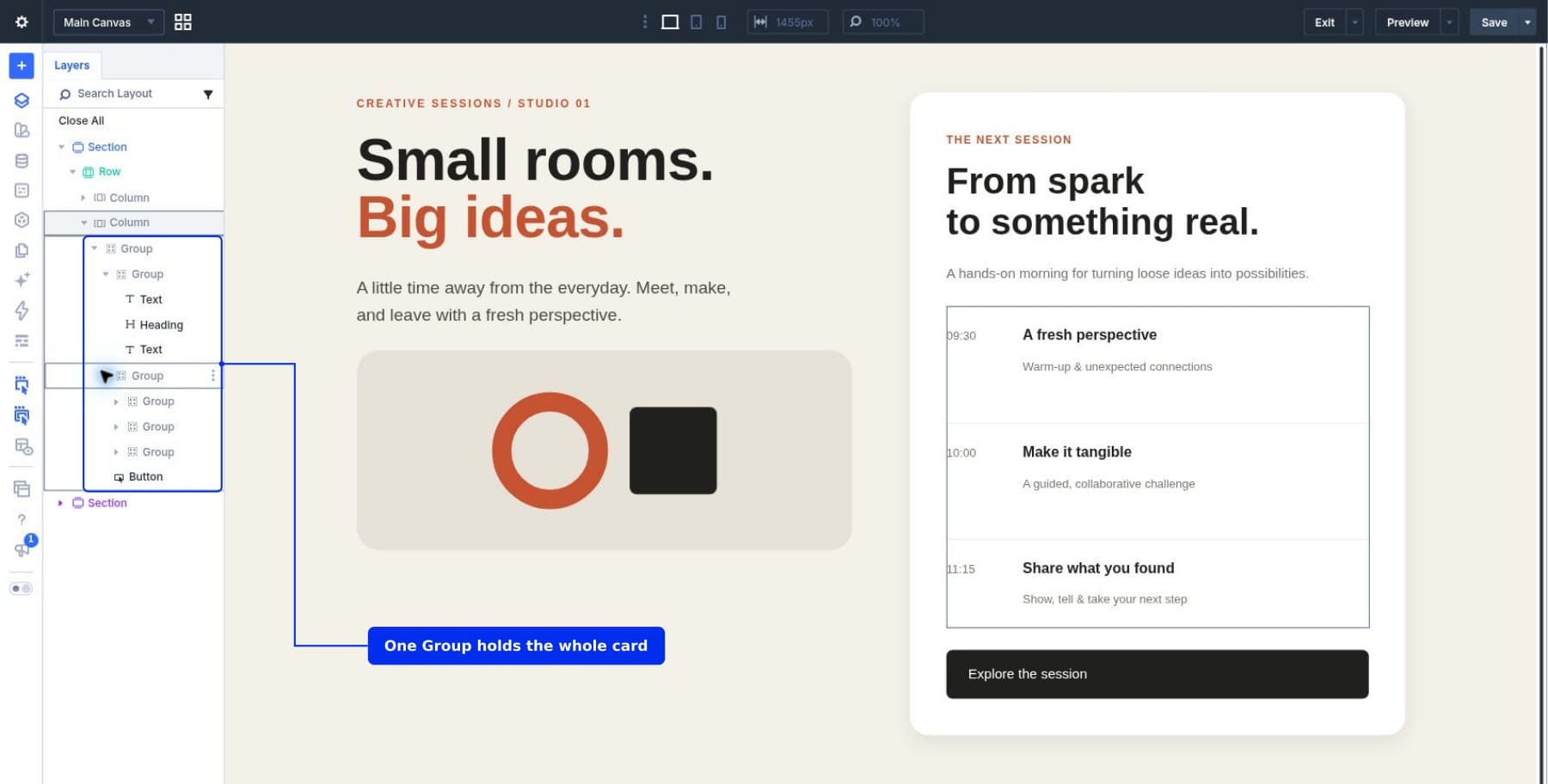Open the dropdown arrow next to Save
Screen dimensions: 1548x784
point(1527,22)
